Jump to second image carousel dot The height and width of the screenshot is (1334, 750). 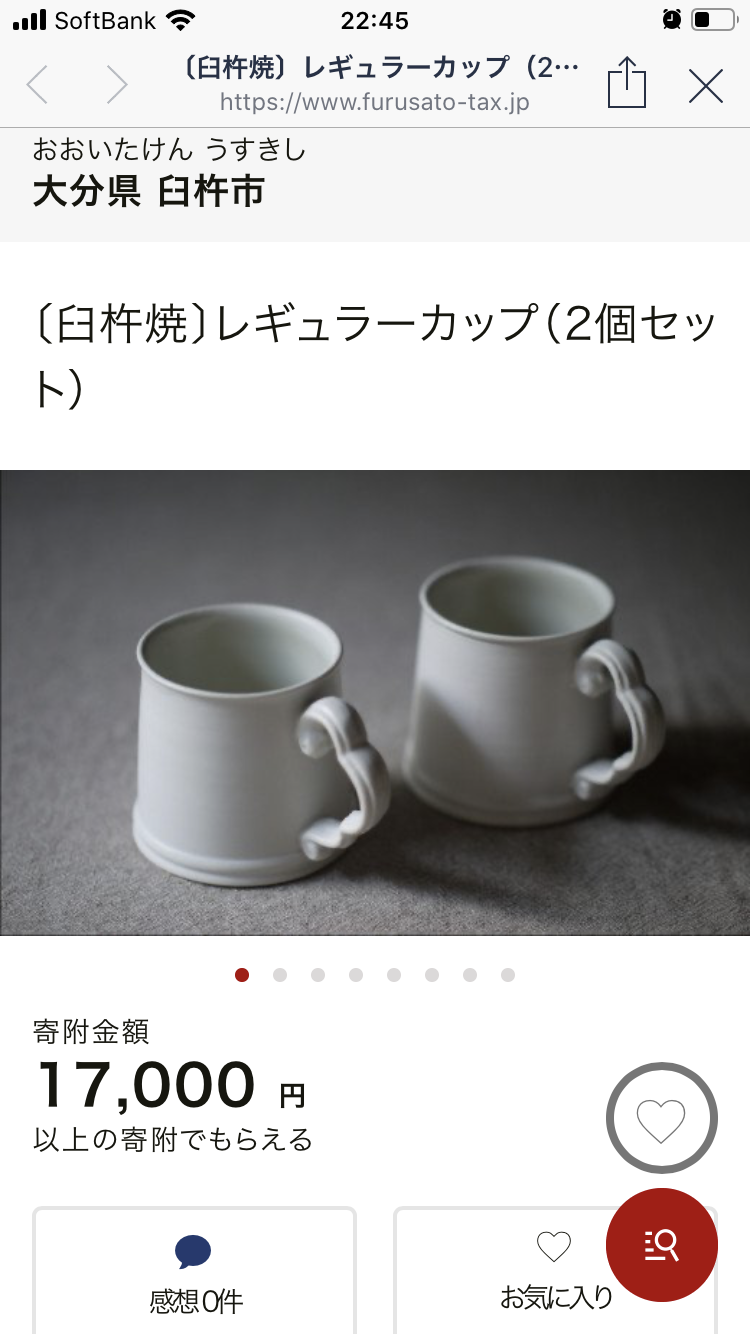(280, 975)
